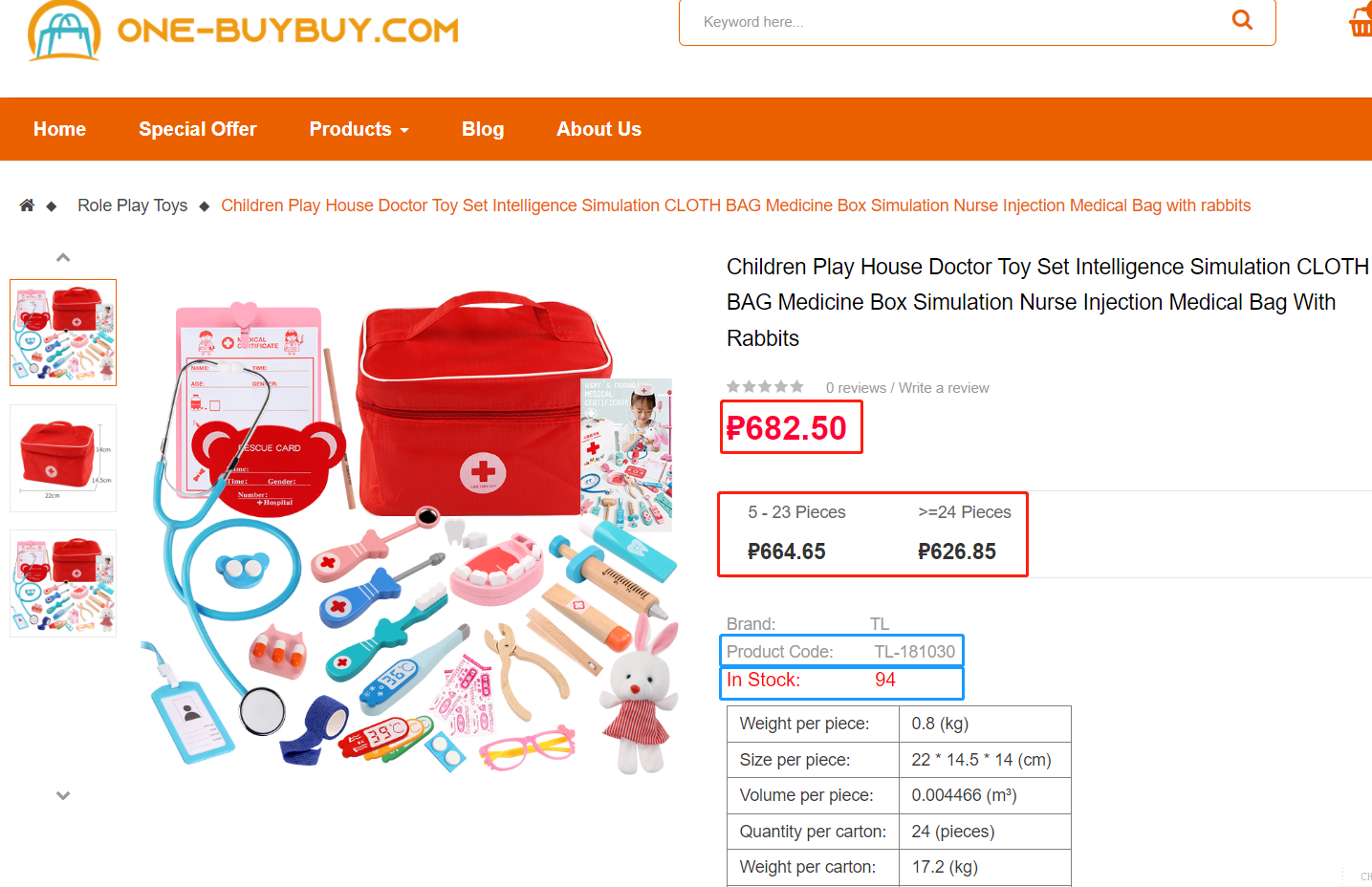Show next thumbnails with down chevron
Screen dimensions: 1372x887
(63, 795)
